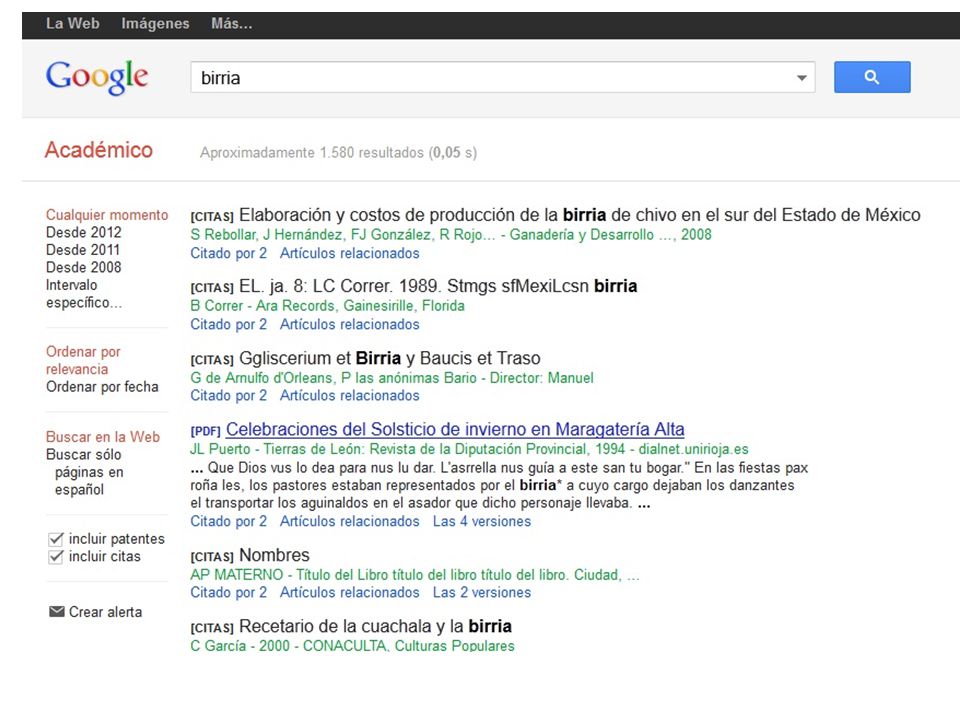Click the envelope icon beside Crear alerta
Viewport: 960px width, 720px height.
pyautogui.click(x=56, y=611)
